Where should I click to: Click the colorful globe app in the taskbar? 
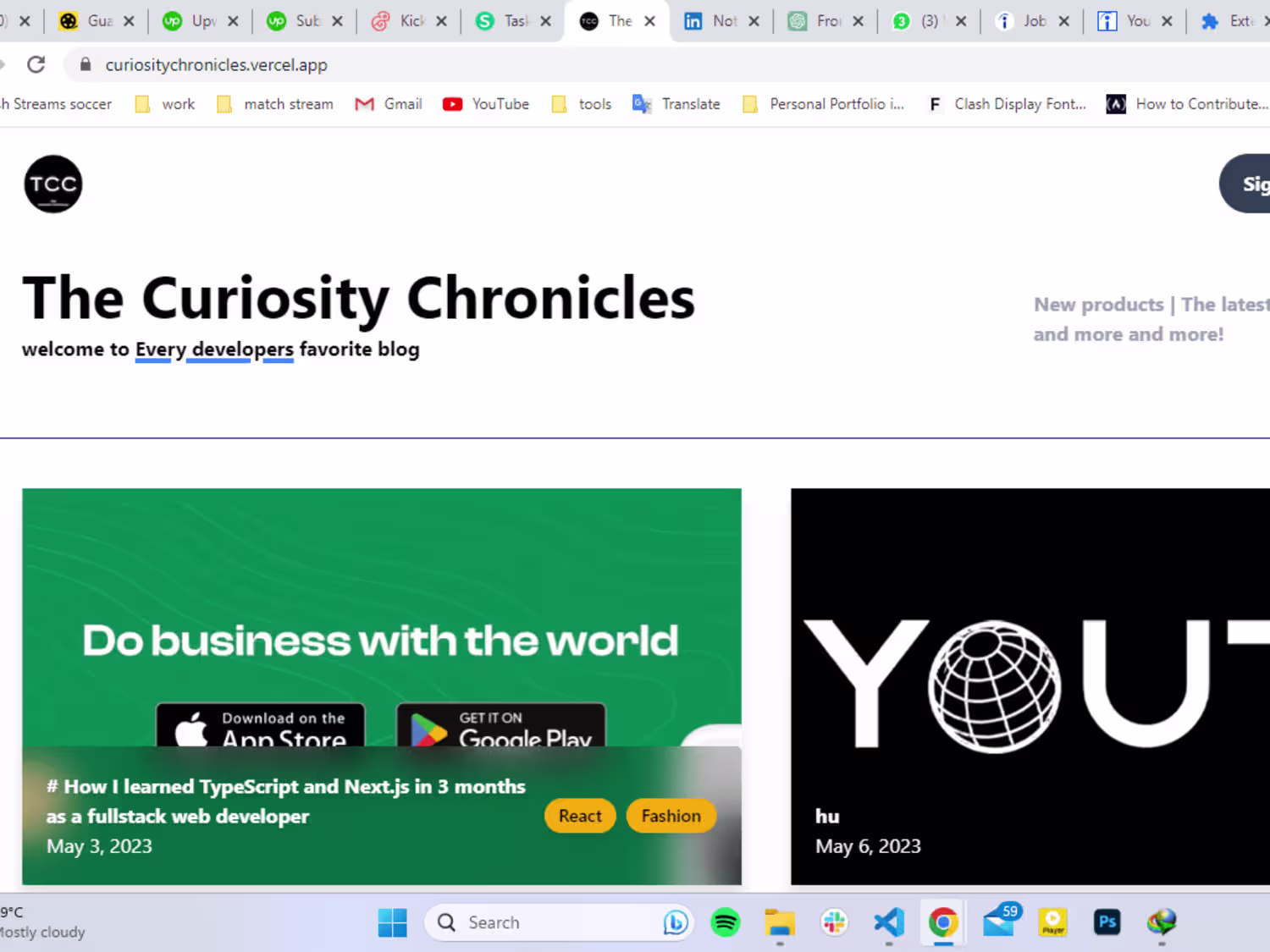1162,922
